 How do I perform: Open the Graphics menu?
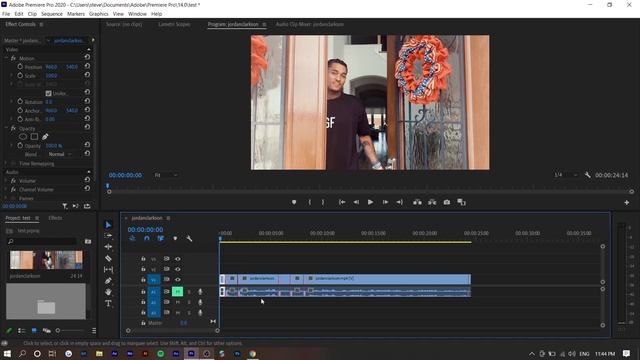point(99,14)
